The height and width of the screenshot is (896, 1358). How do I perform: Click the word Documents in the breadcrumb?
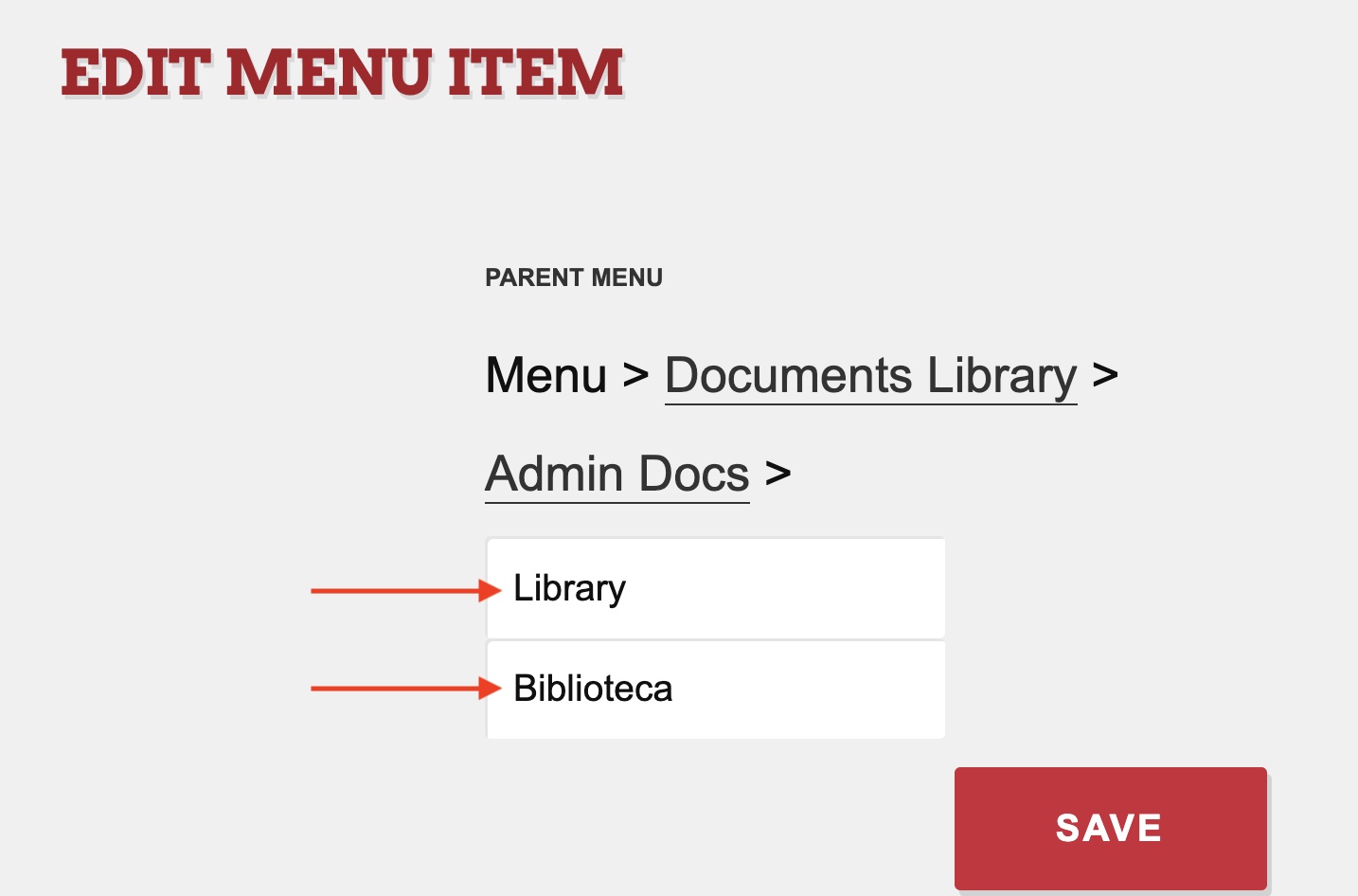tap(788, 375)
